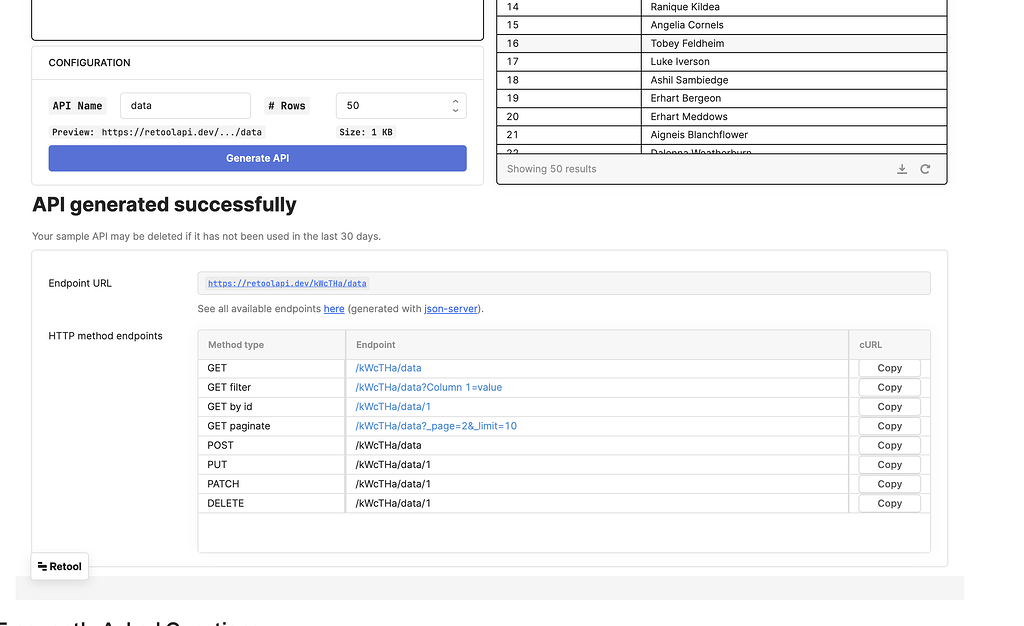The width and height of the screenshot is (1024, 626).
Task: Copy cURL for the PUT row
Action: tap(889, 465)
